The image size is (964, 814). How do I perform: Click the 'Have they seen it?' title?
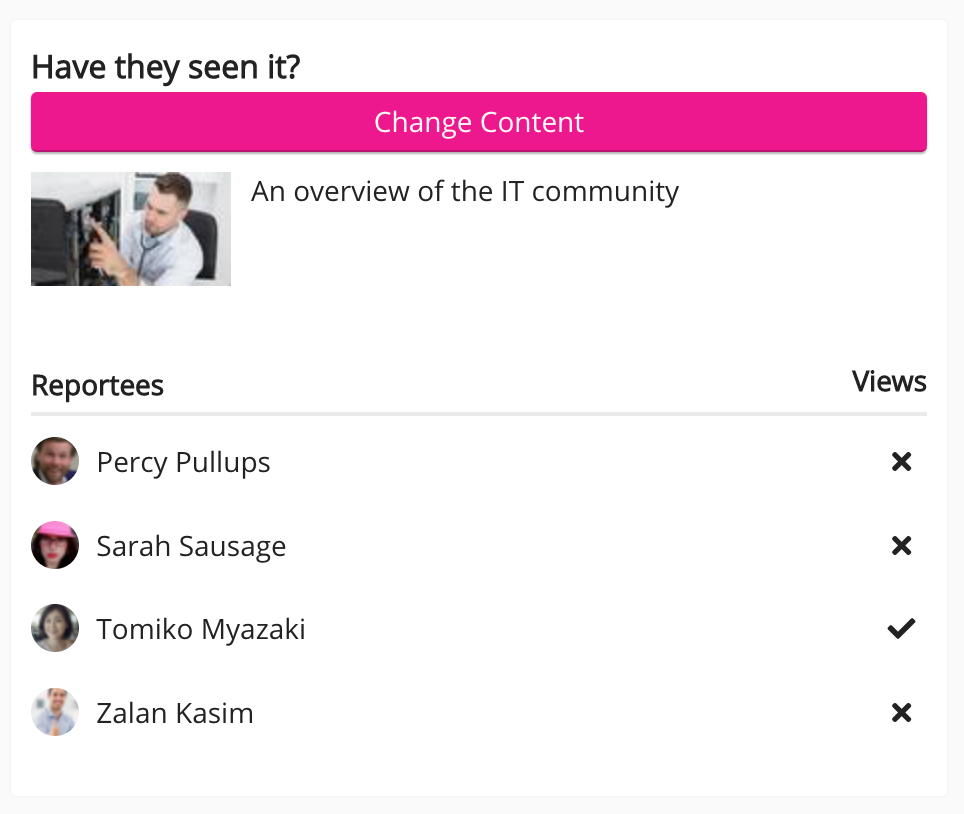coord(165,66)
